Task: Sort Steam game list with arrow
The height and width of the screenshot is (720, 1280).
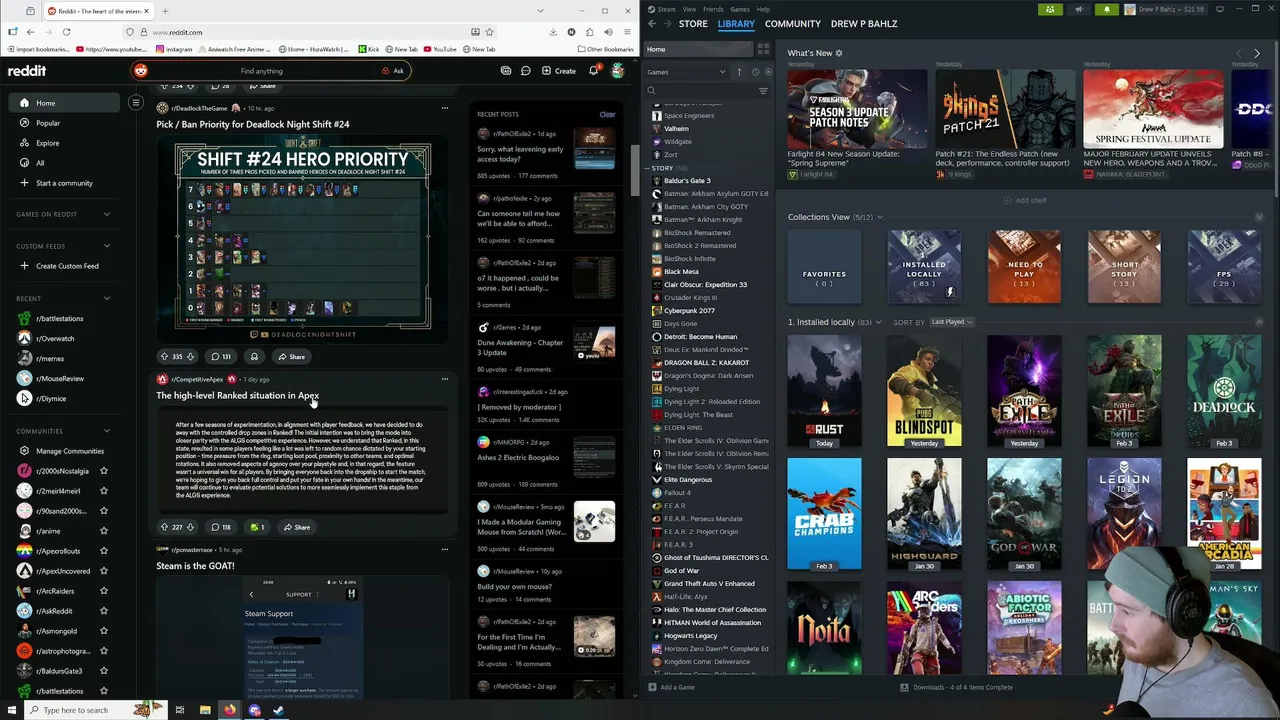Action: click(739, 72)
